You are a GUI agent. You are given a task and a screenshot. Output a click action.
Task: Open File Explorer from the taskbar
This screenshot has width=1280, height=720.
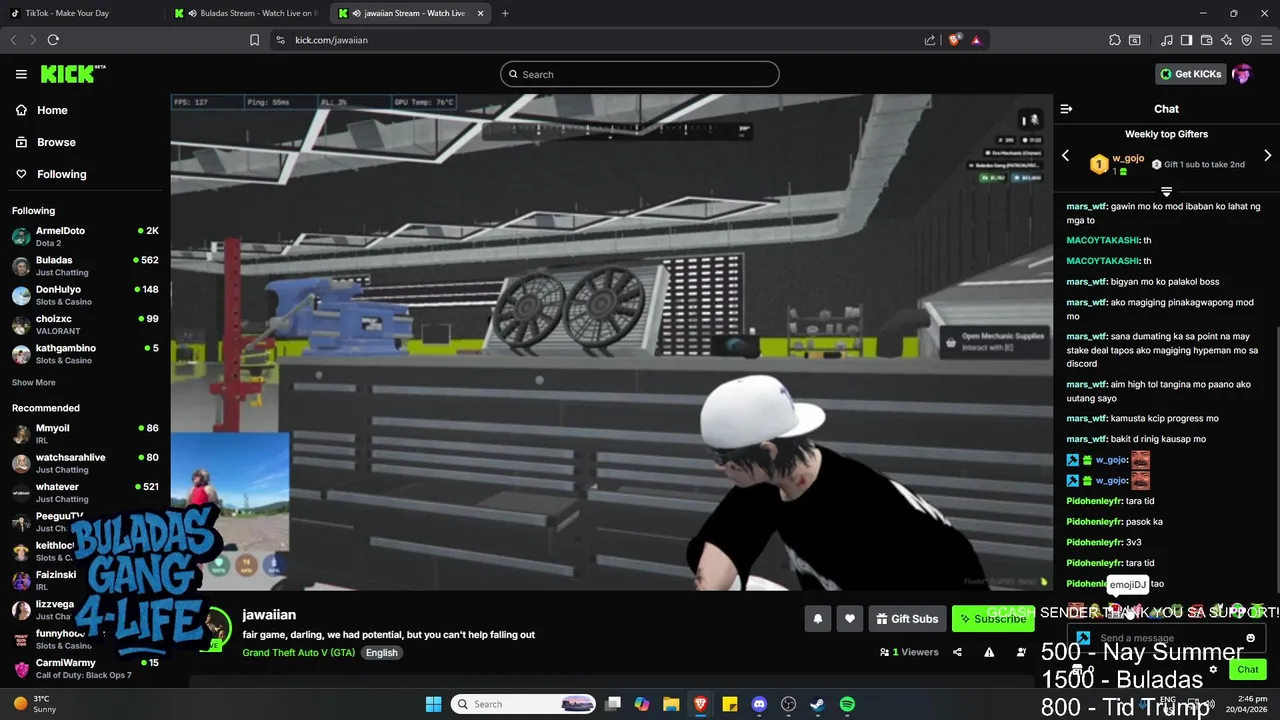(x=671, y=704)
